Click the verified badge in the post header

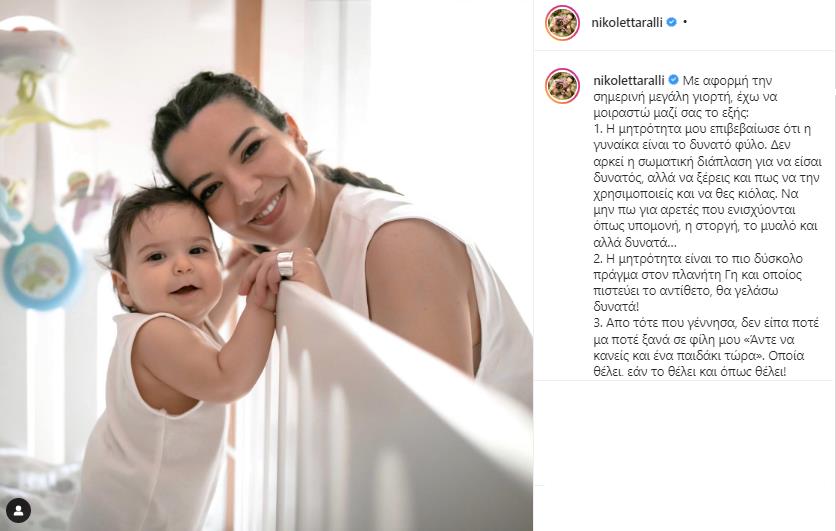[x=672, y=22]
